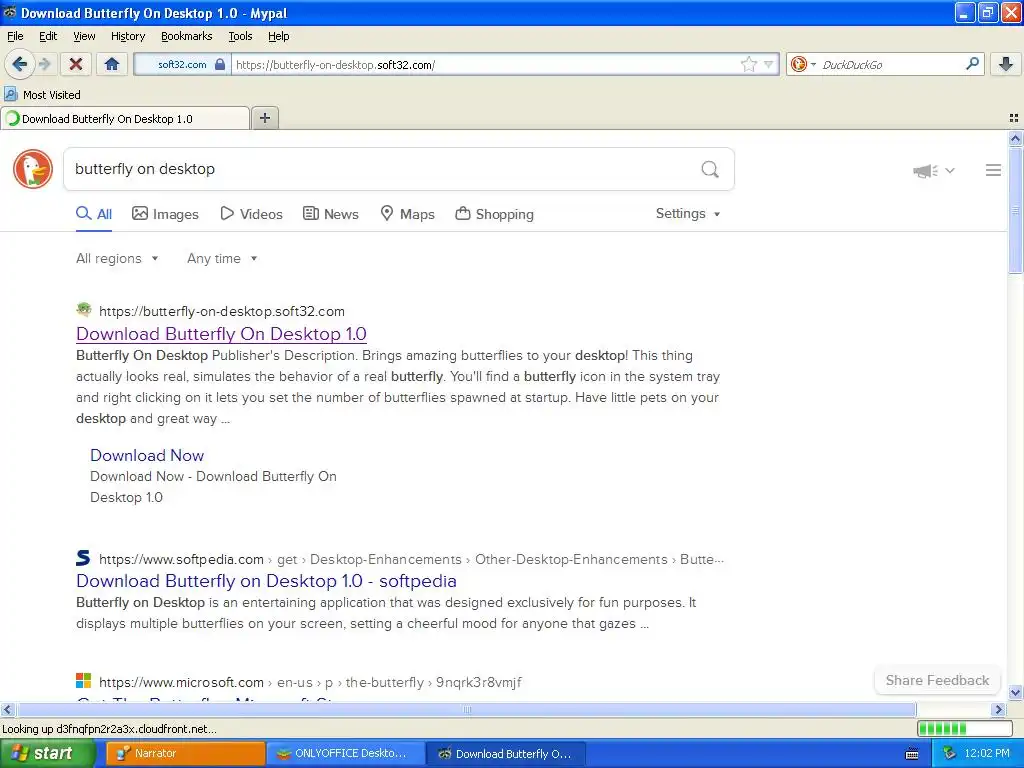
Task: Click the Softpedia S favicon
Action: click(x=83, y=558)
